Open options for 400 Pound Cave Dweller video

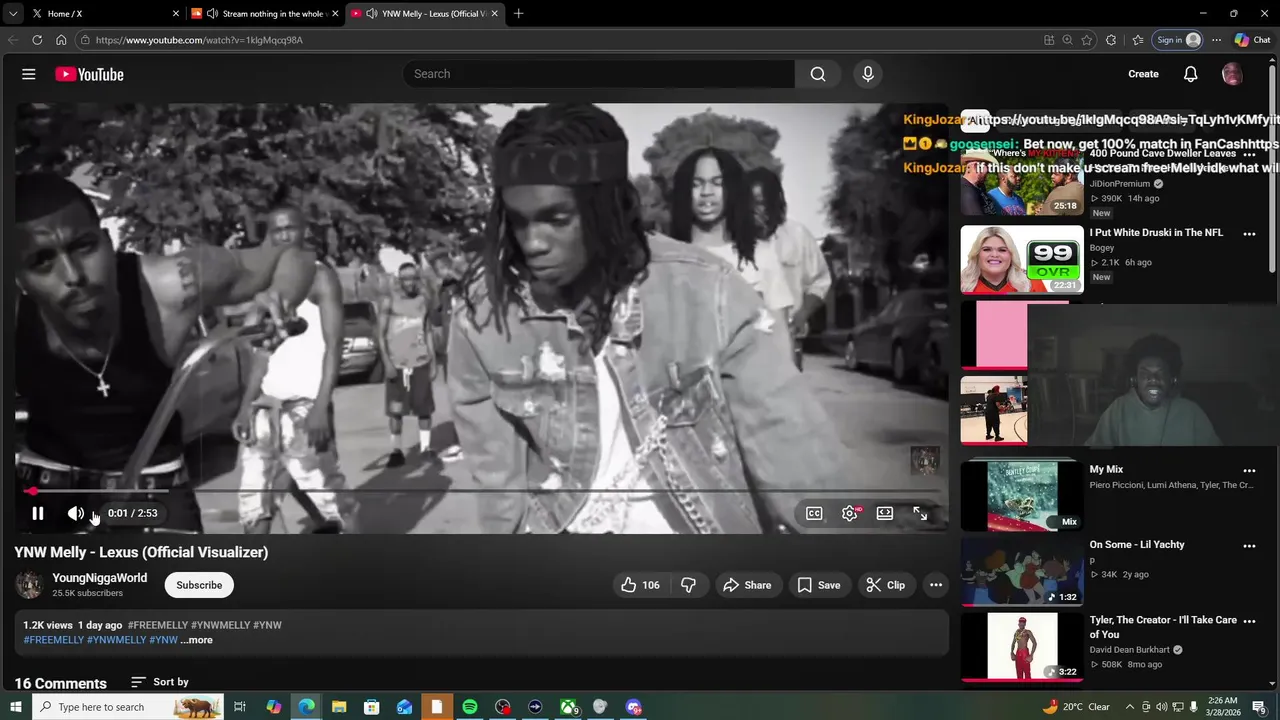click(1249, 155)
